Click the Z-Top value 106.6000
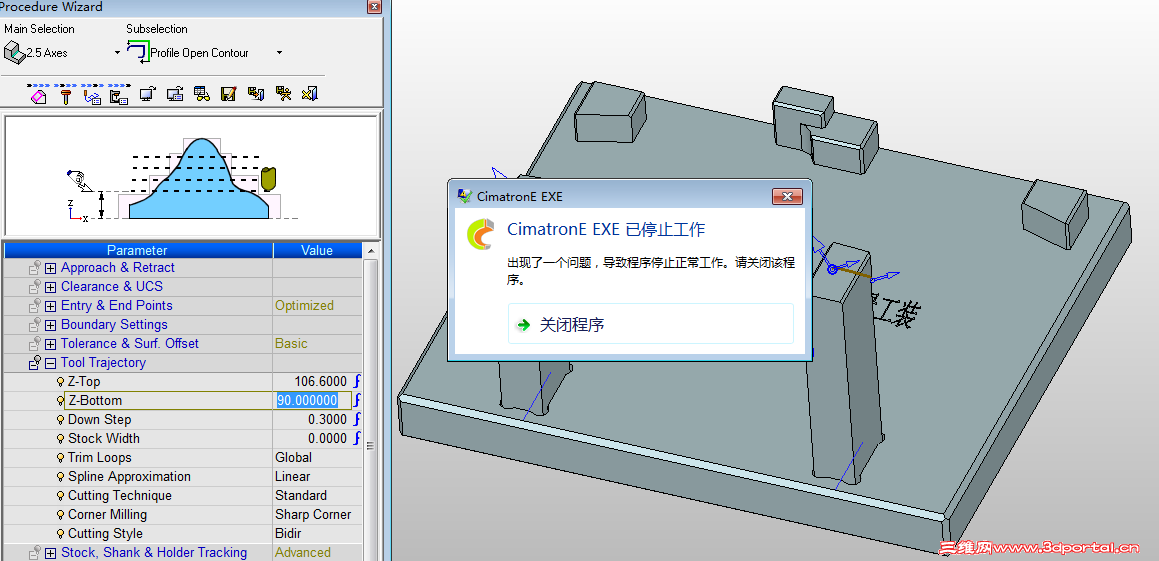 (320, 381)
